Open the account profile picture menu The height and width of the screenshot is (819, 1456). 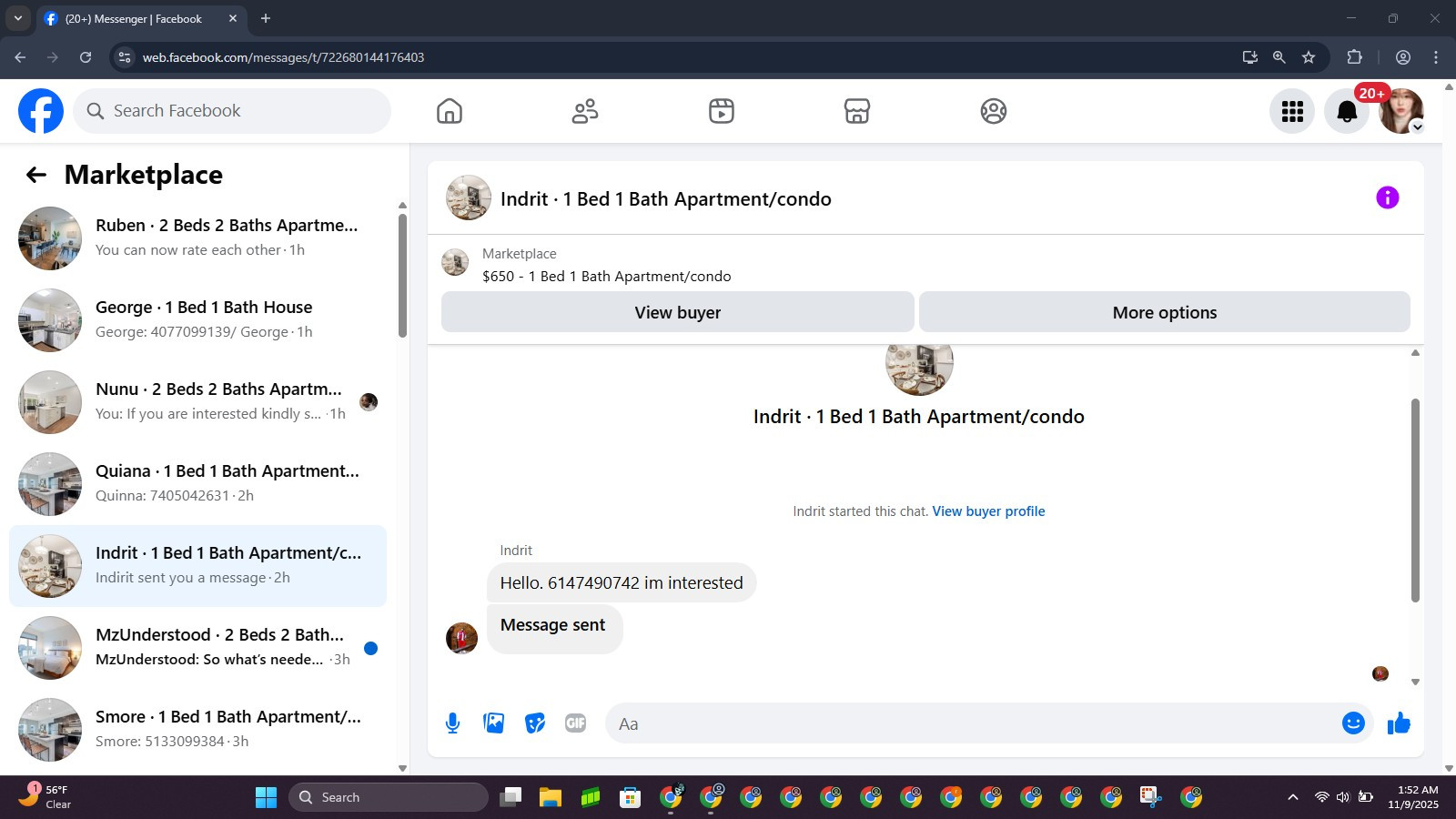(x=1401, y=111)
